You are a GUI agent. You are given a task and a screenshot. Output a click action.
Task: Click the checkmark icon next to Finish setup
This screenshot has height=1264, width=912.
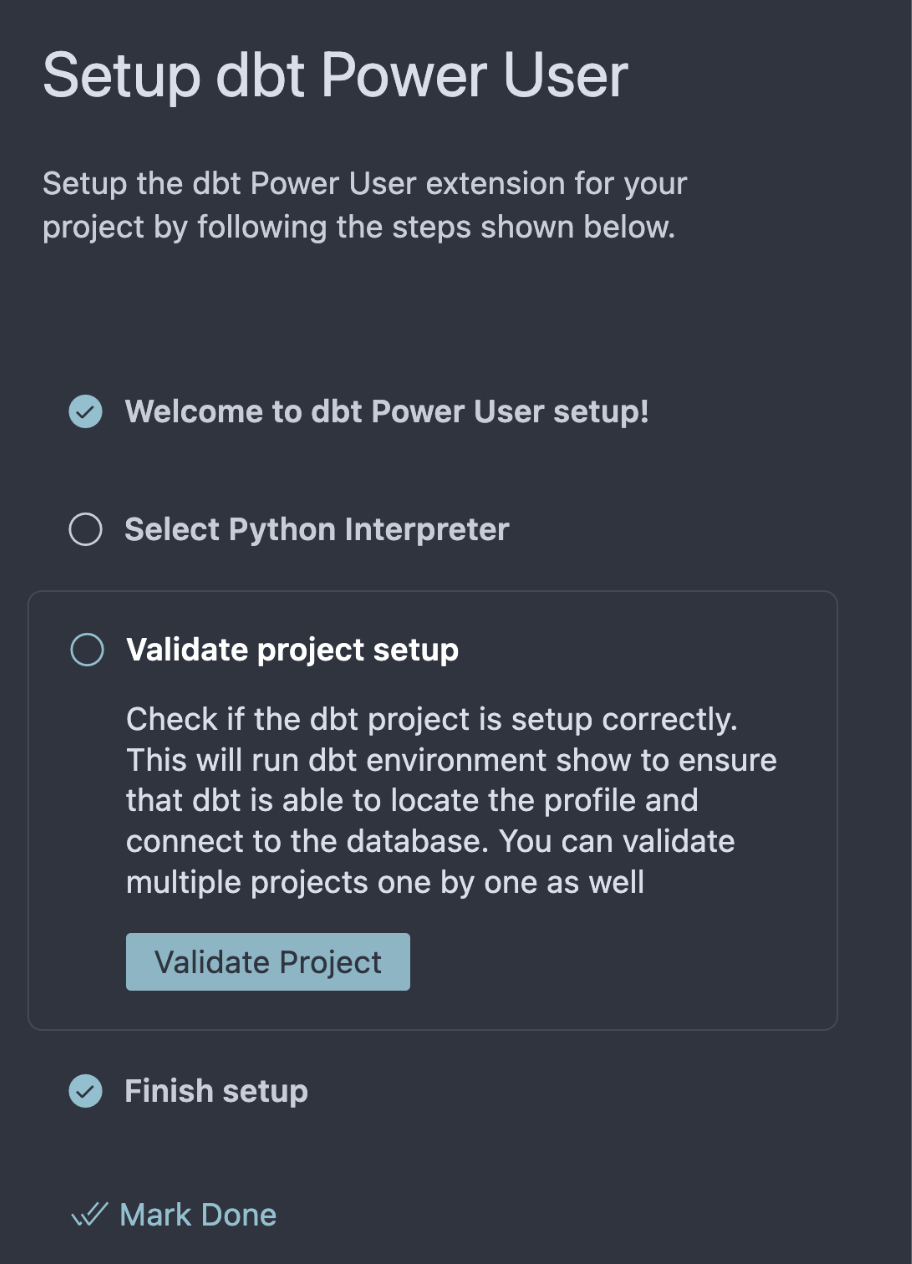[85, 1091]
